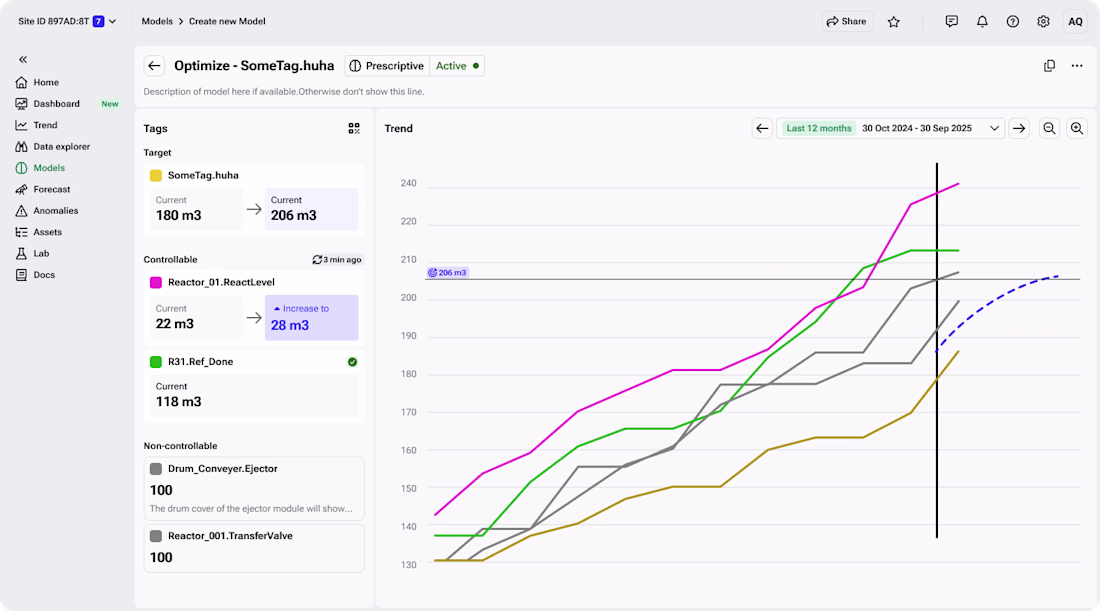Expand the Site ID 897AD:8T selector

pyautogui.click(x=67, y=21)
